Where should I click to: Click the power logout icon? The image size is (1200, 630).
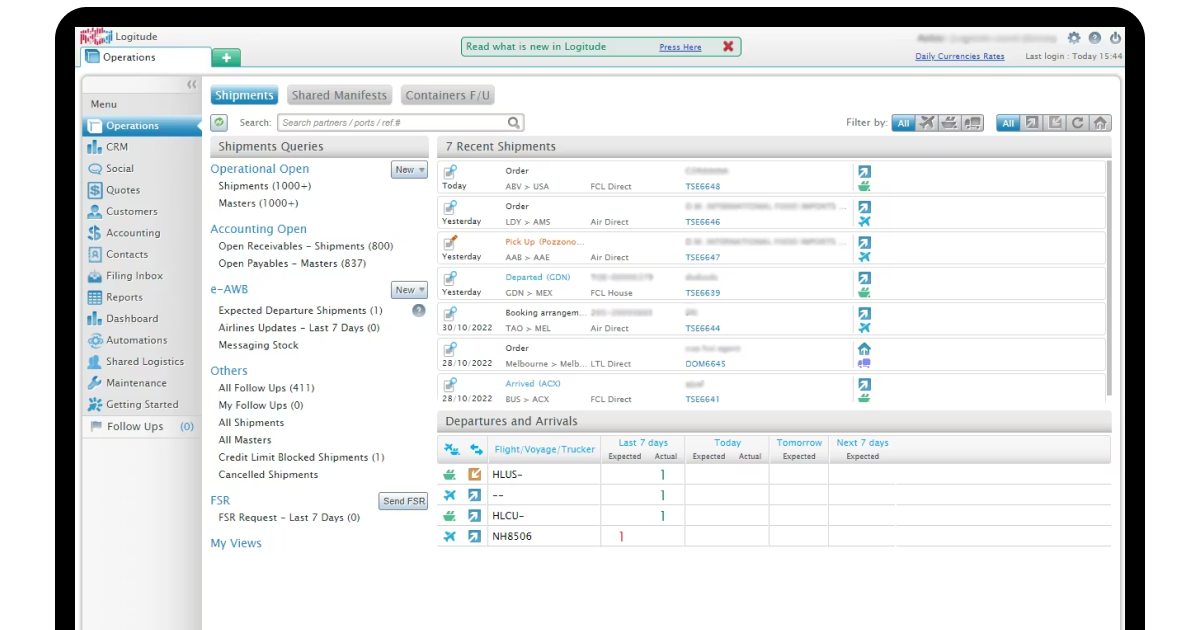[x=1115, y=38]
